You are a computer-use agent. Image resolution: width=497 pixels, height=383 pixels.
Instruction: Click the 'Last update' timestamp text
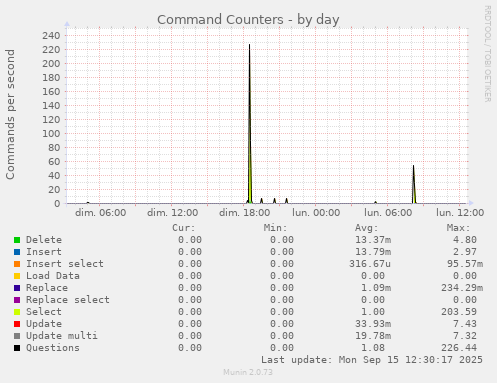point(372,360)
